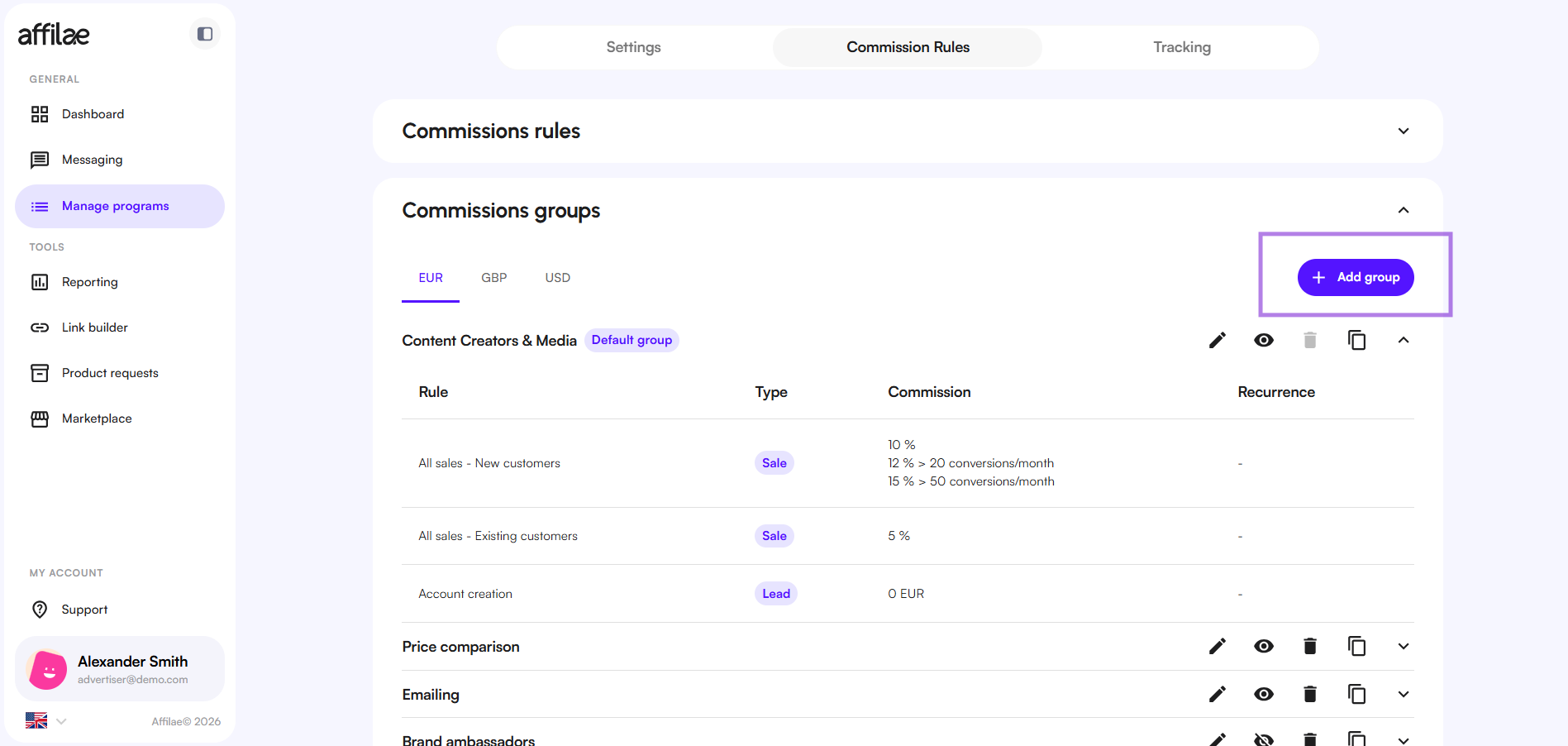
Task: Click the Recurrence column header
Action: pos(1276,392)
